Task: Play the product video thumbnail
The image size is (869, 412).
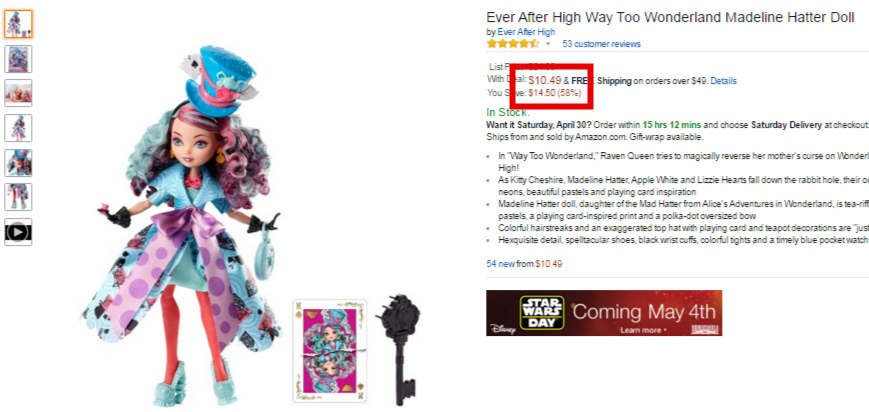Action: pos(18,232)
